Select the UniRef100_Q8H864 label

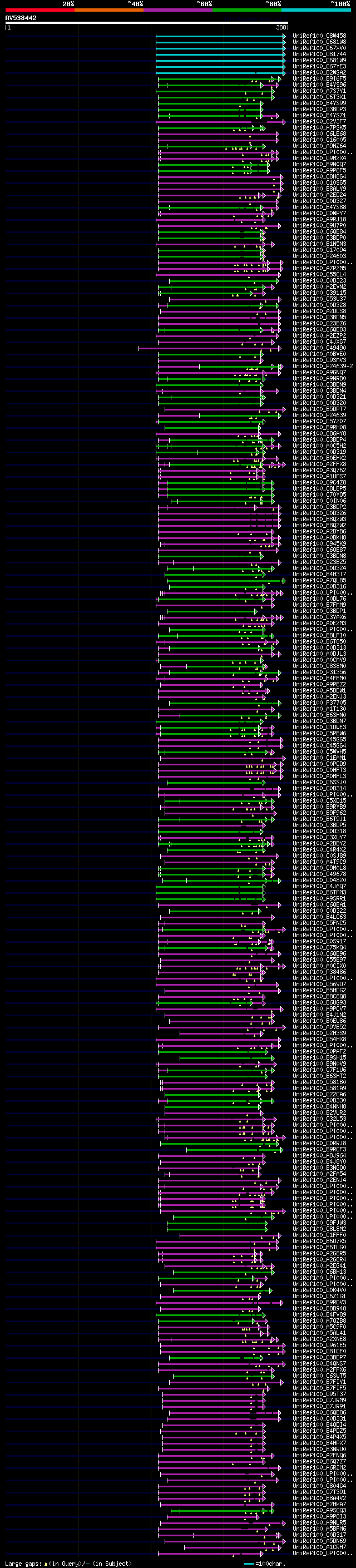point(319,176)
